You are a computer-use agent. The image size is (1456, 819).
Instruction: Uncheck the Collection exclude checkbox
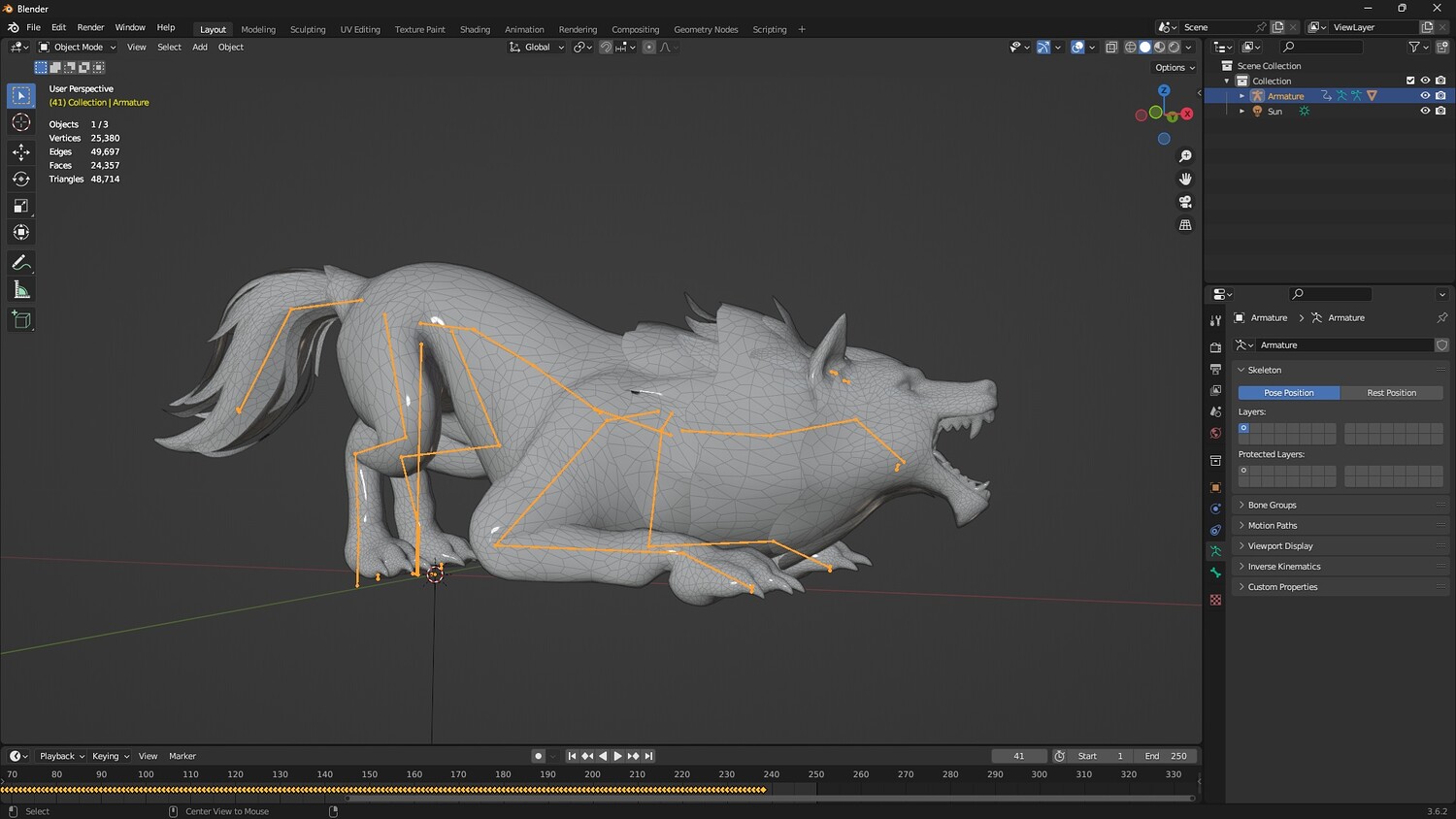[1410, 81]
